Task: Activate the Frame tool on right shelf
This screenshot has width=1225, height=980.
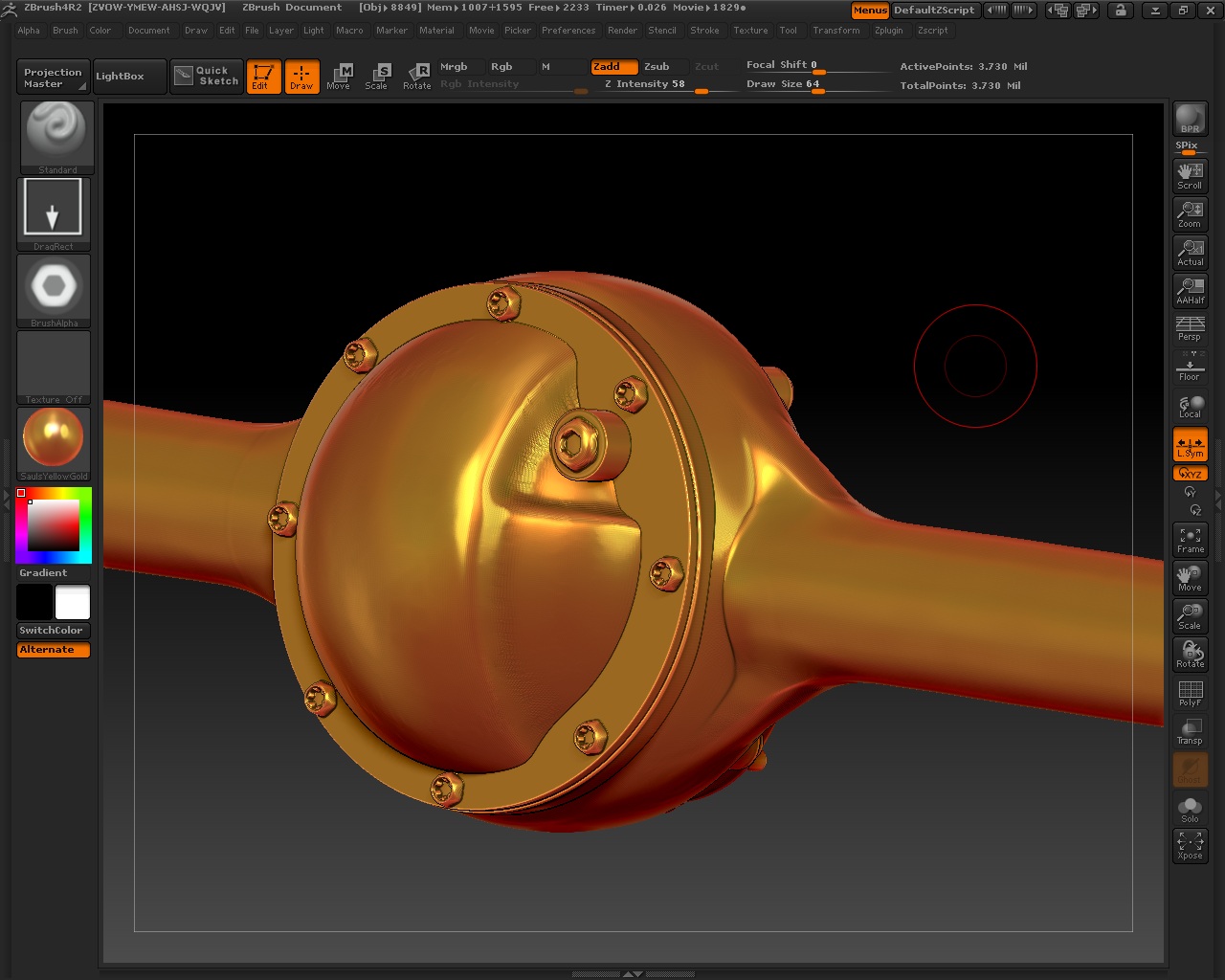Action: click(x=1190, y=539)
